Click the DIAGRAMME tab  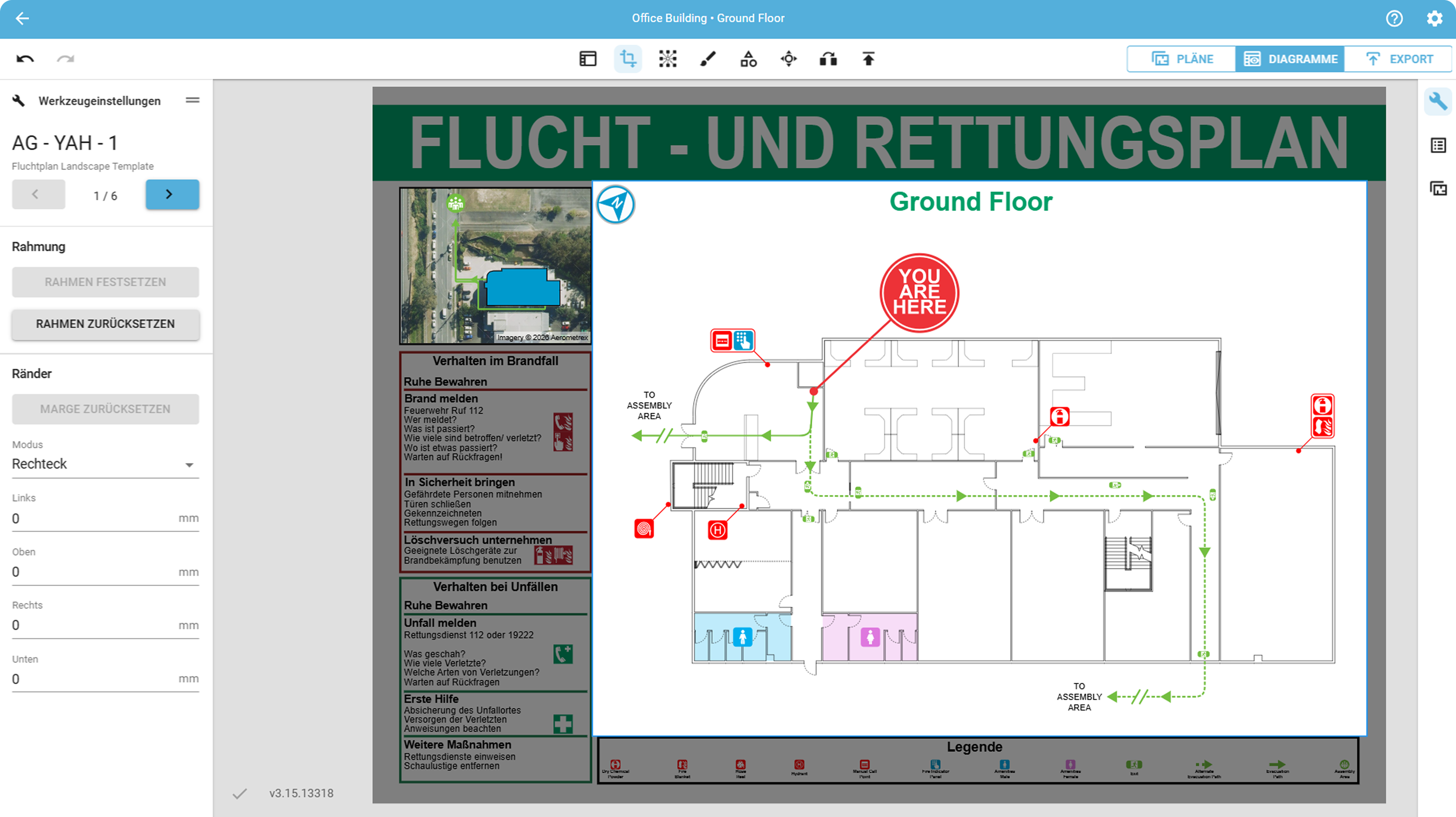tap(1290, 59)
